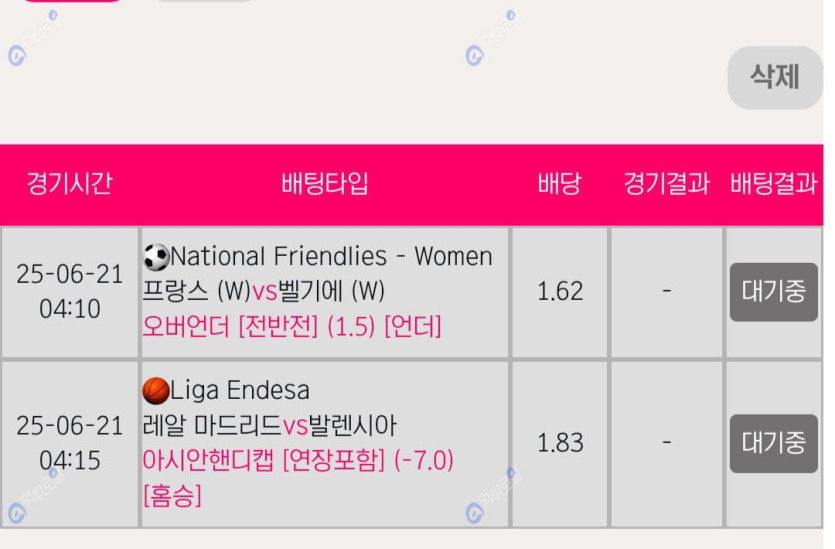Select the 배당 column header
Viewport: 835px width, 549px height.
559,184
